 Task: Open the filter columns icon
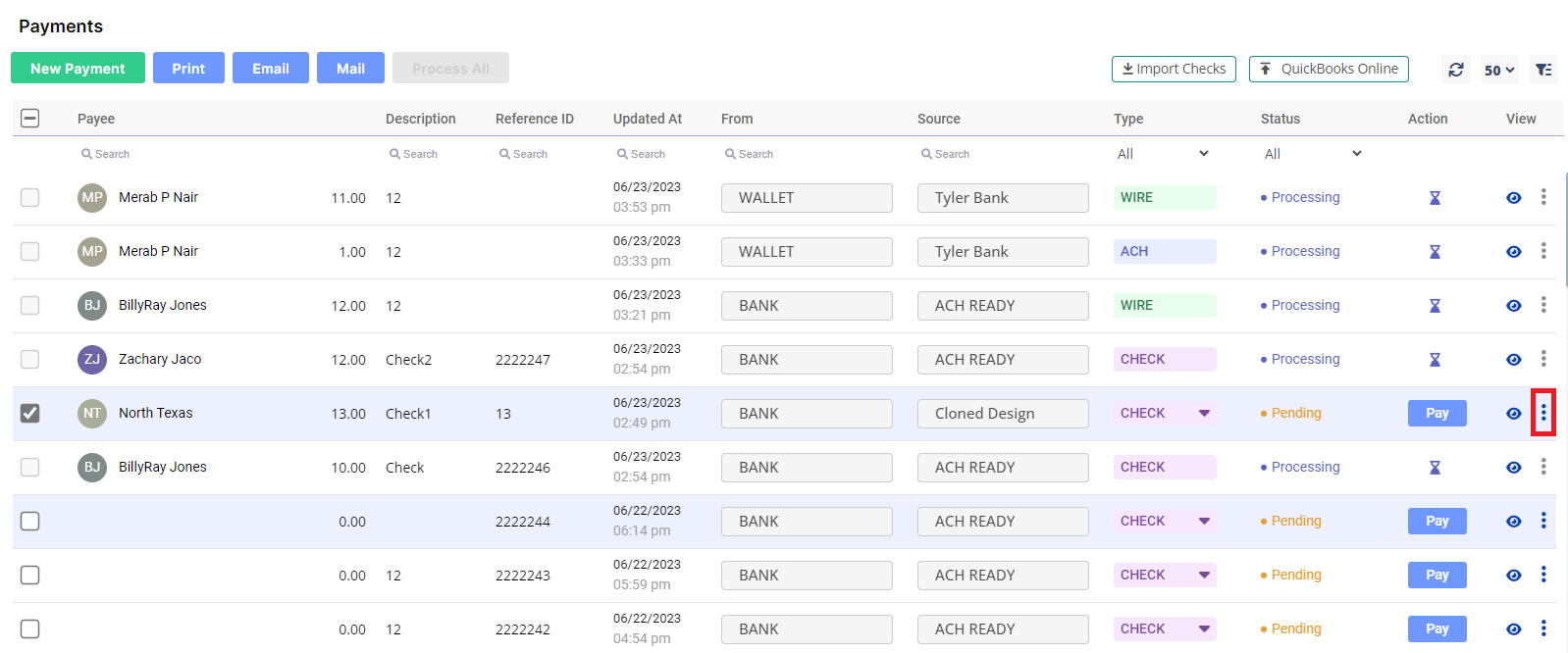1543,70
